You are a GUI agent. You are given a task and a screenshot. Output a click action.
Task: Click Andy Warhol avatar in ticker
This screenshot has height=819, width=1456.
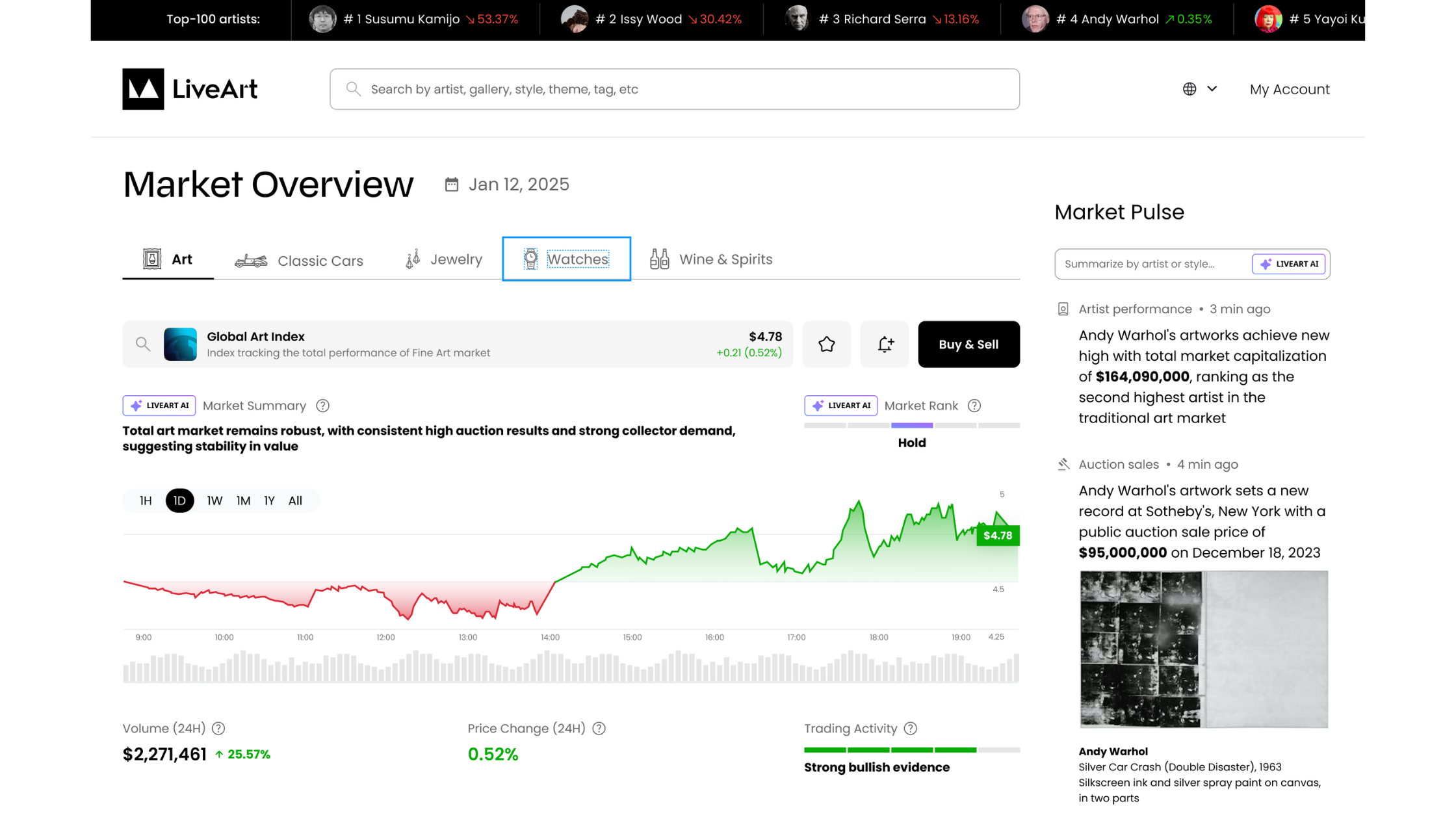(x=1035, y=19)
